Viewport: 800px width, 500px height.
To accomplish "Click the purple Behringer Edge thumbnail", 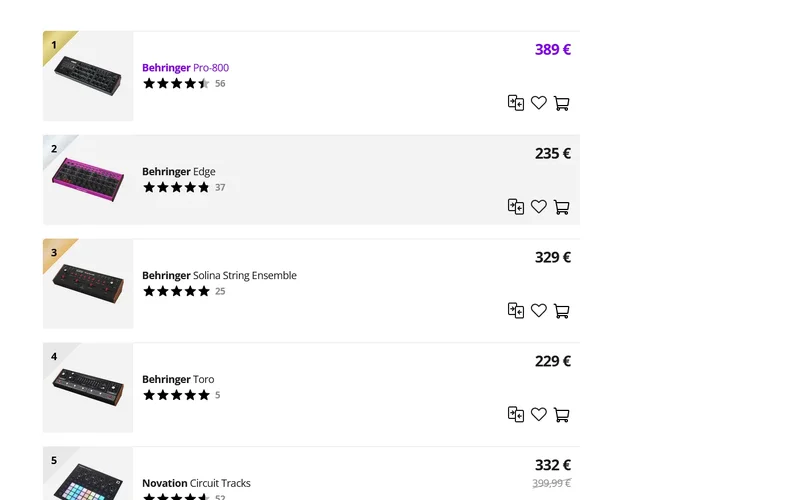I will click(89, 180).
